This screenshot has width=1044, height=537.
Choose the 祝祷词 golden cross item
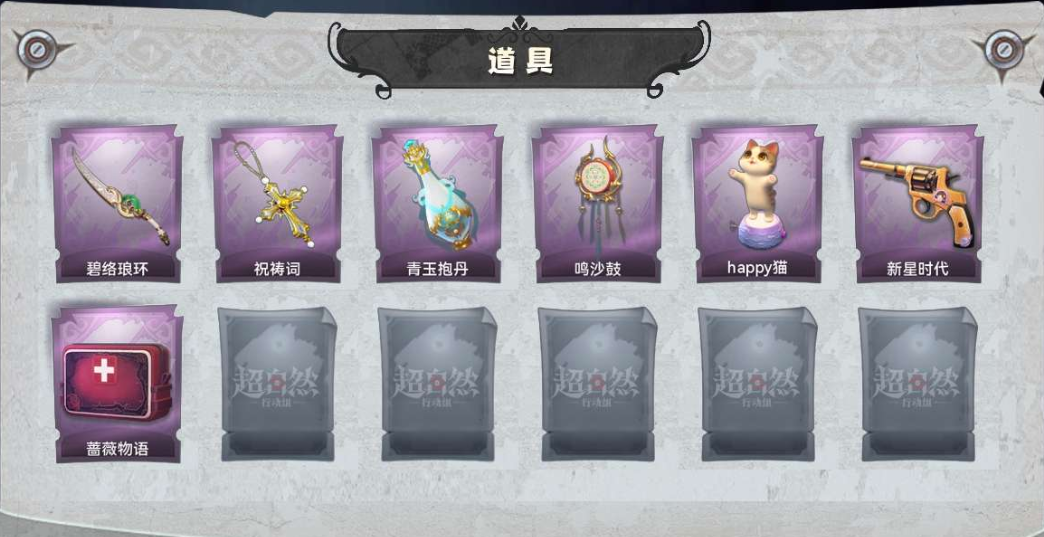tap(277, 203)
